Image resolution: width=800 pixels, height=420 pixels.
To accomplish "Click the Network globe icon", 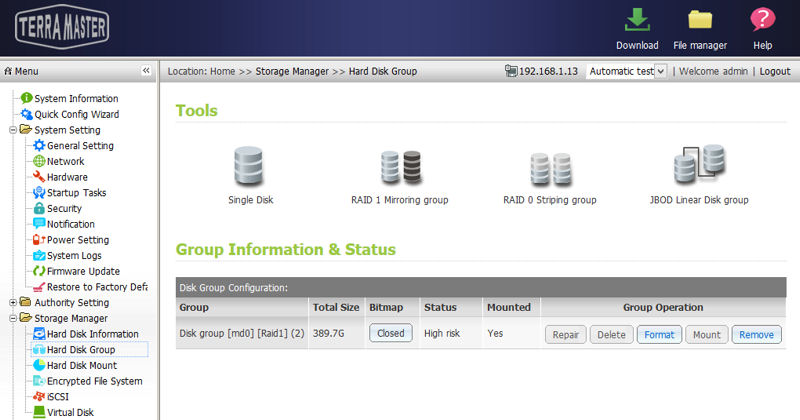I will (39, 161).
